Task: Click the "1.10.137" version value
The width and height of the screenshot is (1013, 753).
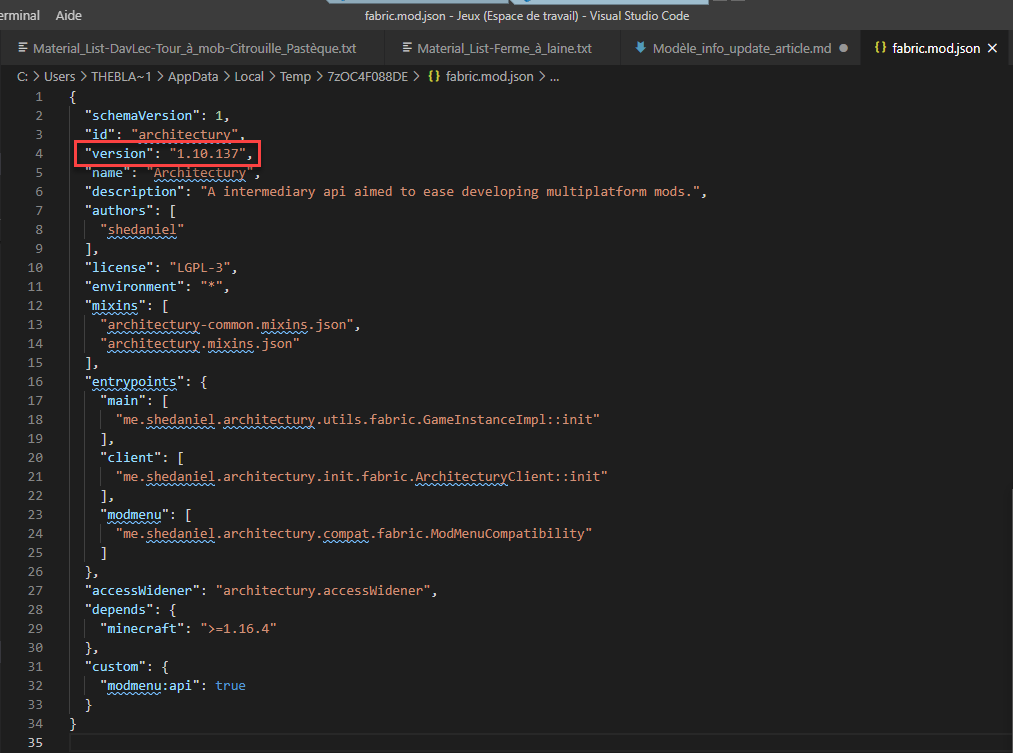Action: 207,154
